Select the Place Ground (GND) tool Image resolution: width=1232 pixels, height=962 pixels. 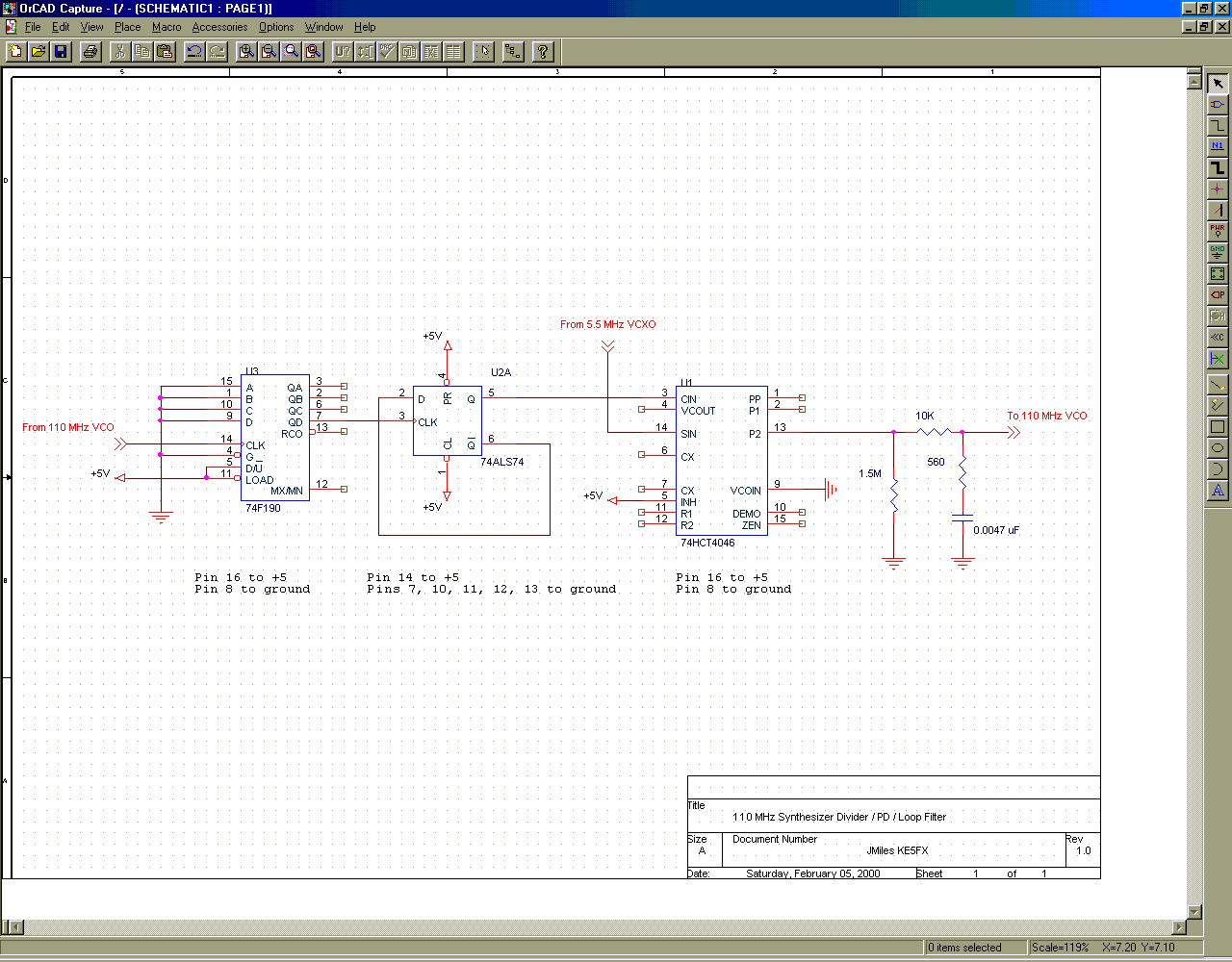click(1218, 252)
